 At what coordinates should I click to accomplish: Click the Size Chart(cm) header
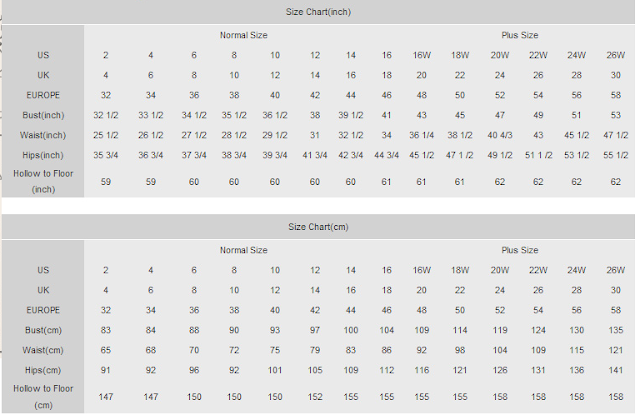[318, 227]
